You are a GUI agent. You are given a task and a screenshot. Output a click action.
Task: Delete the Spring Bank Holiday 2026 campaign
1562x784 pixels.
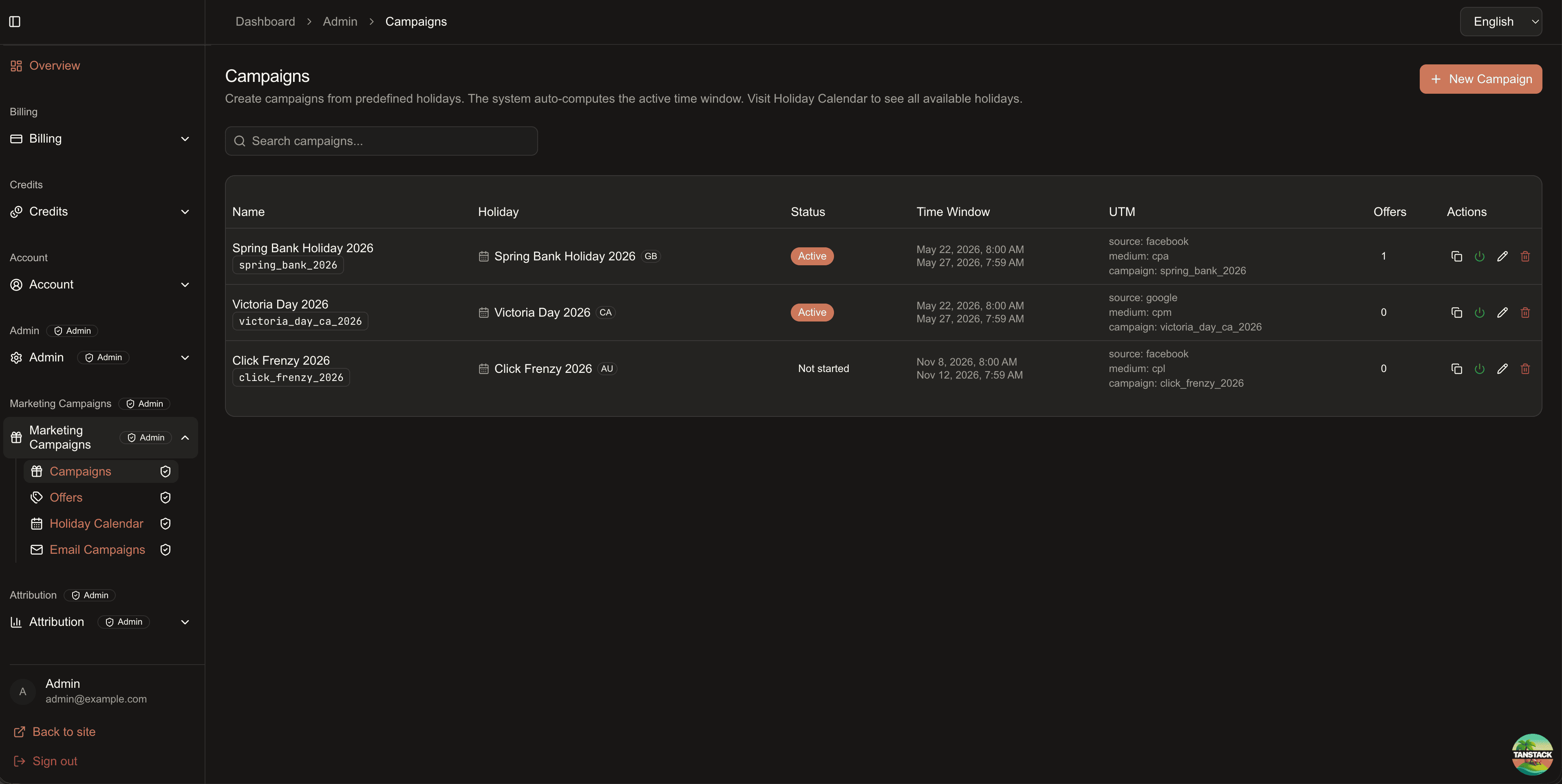(x=1525, y=256)
